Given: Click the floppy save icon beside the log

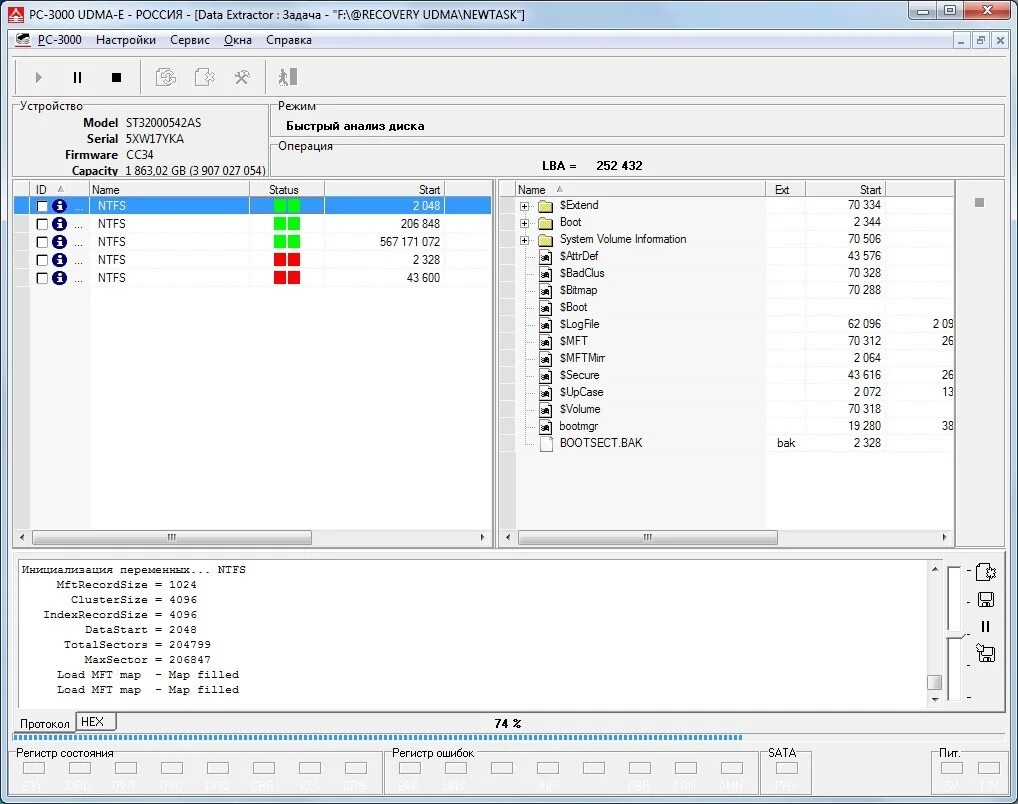Looking at the screenshot, I should (986, 599).
